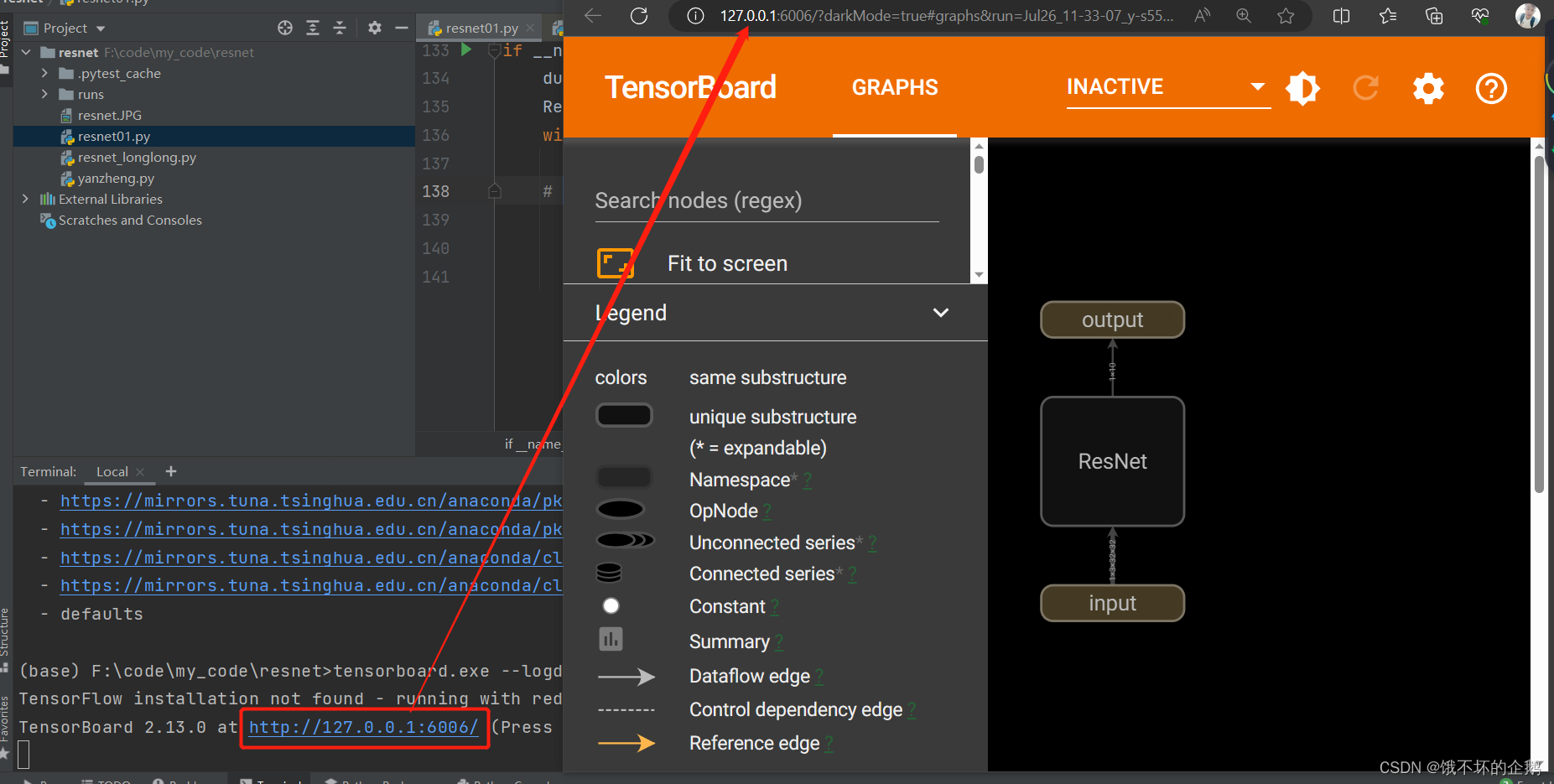Expand External Libraries node

(26, 199)
